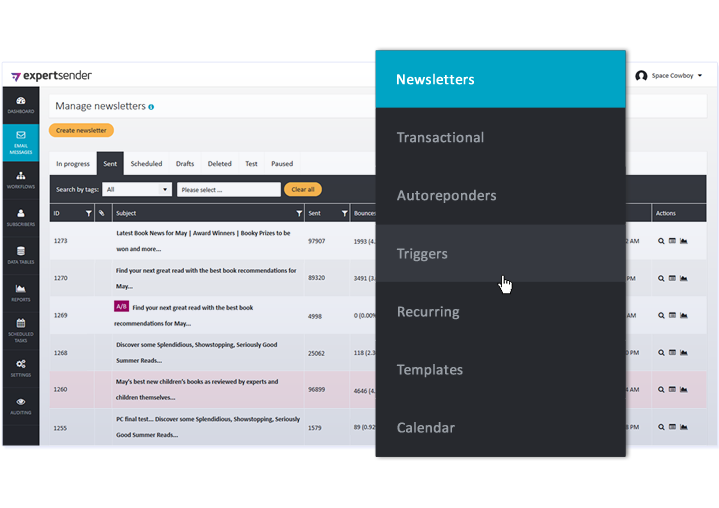Click the Clear all button
719x508 pixels.
(x=303, y=189)
